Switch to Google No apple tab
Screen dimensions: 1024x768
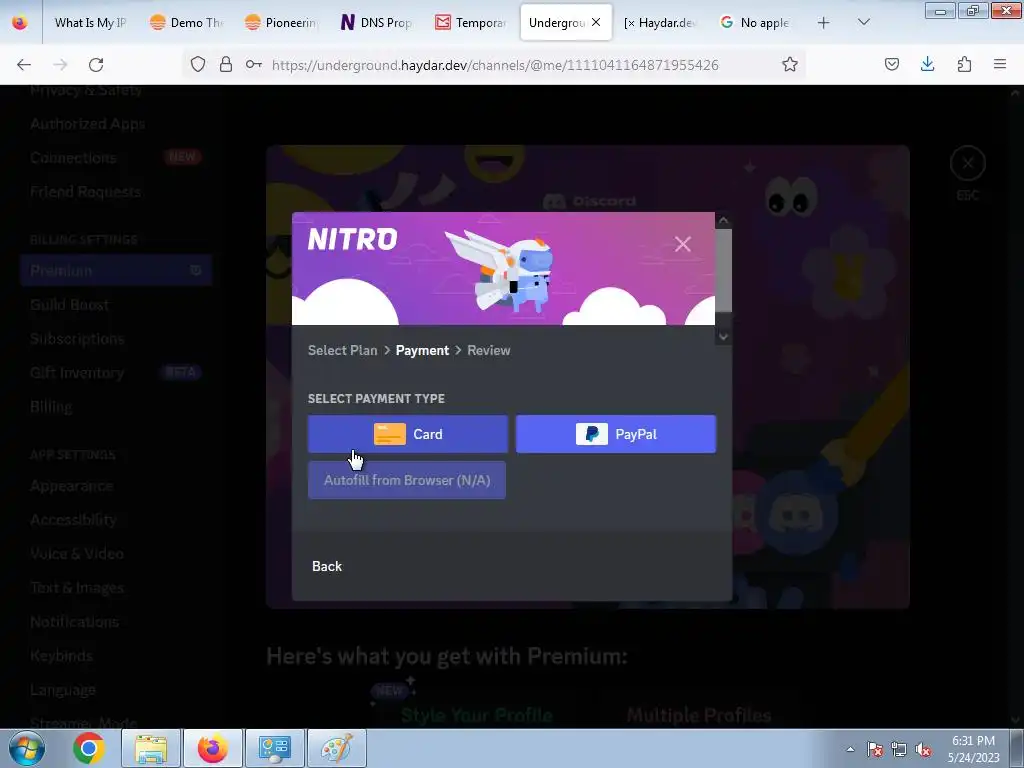point(755,23)
